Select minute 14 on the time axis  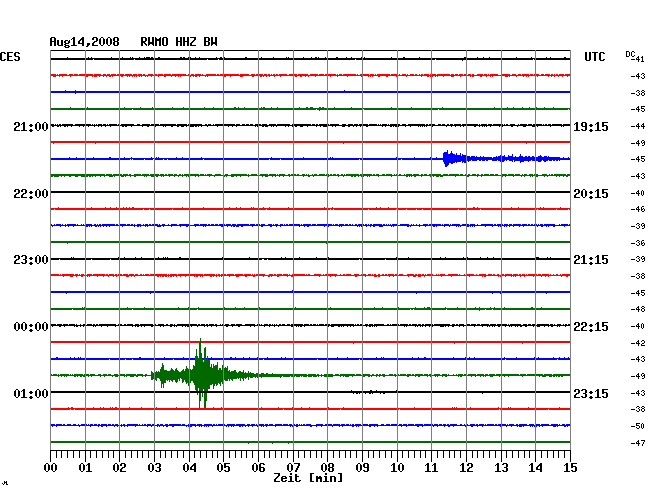tap(536, 468)
